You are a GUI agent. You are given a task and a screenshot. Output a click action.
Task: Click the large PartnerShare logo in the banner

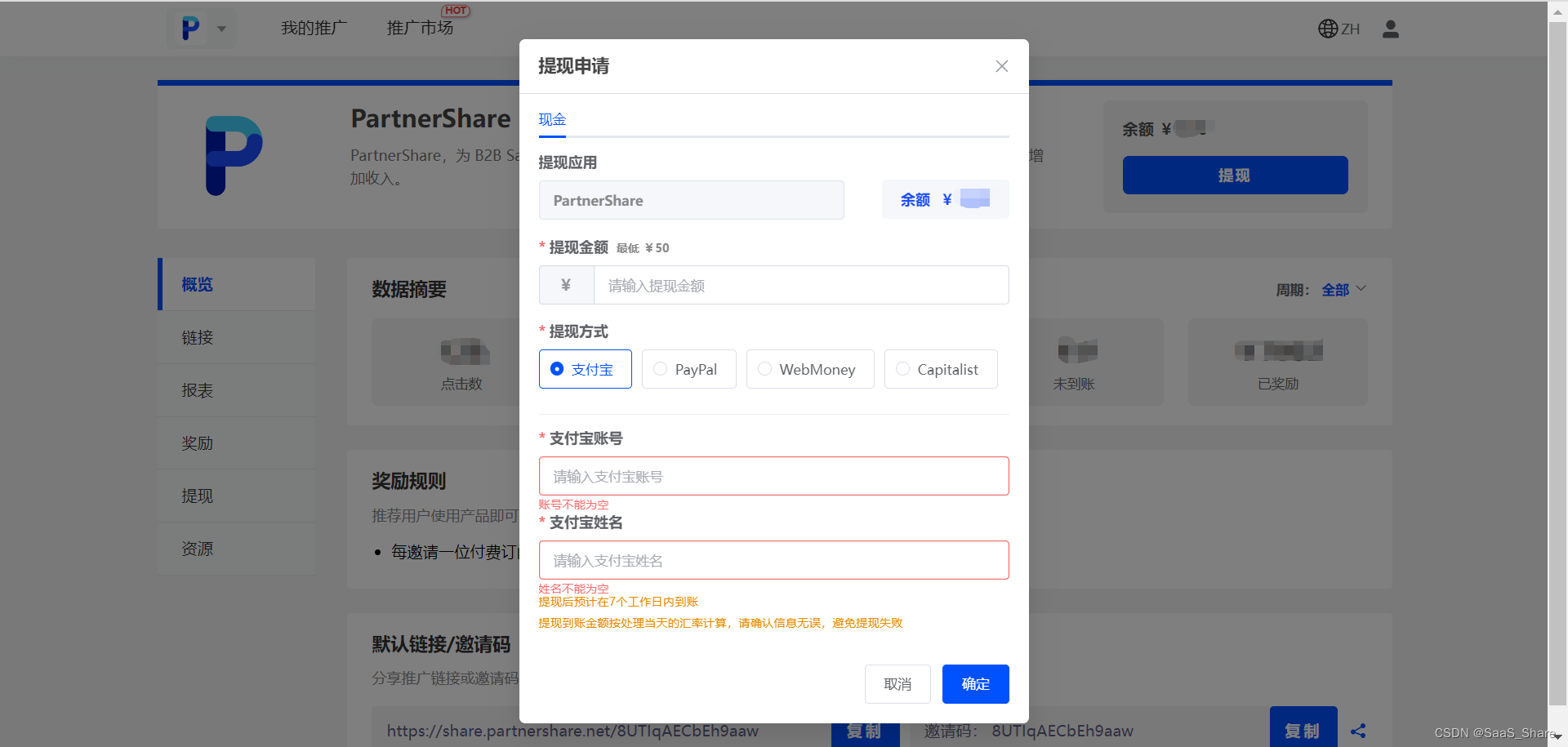234,155
